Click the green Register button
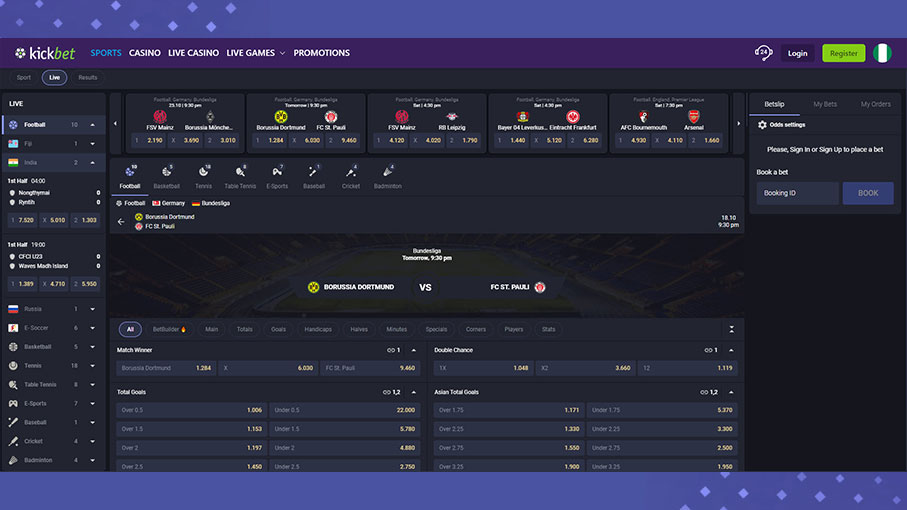Image resolution: width=907 pixels, height=510 pixels. [843, 53]
